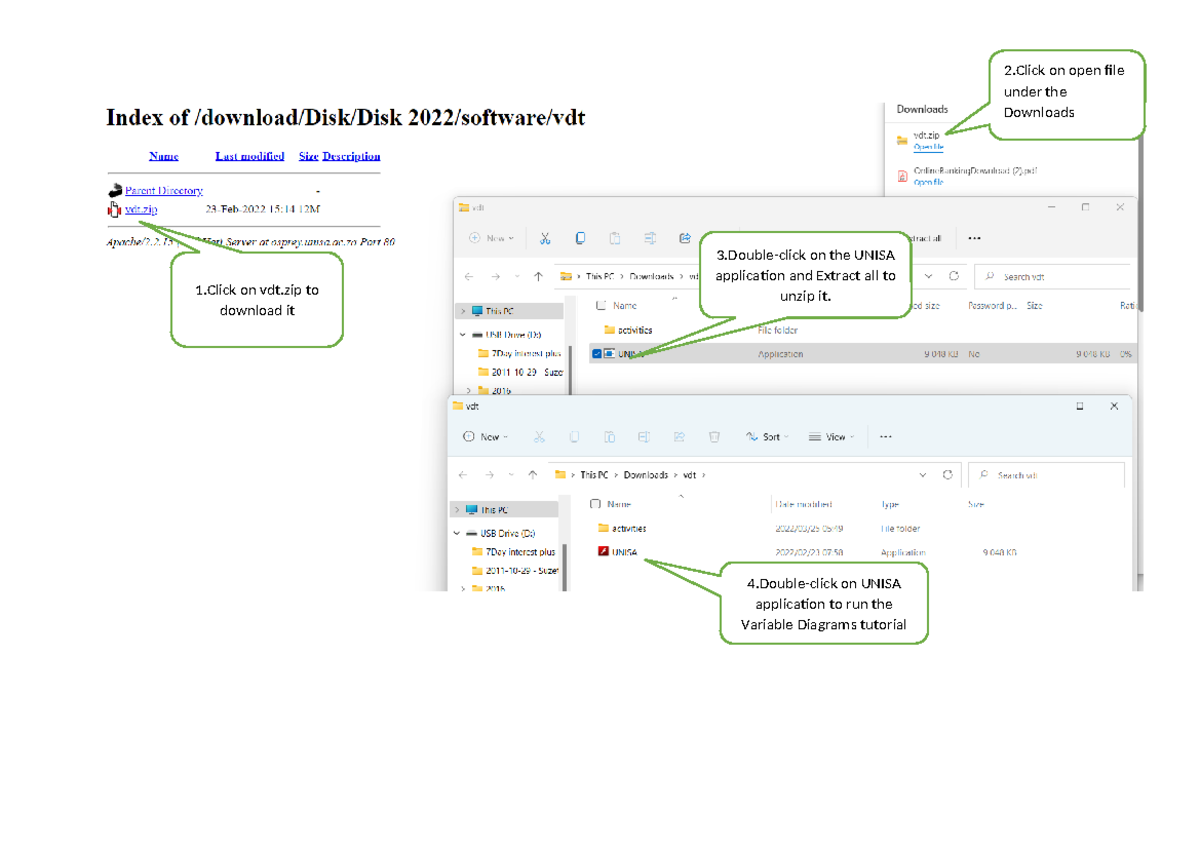Tick the select-all checkbox beside Name in the upper window
Viewport: 1200px width, 849px height.
600,306
